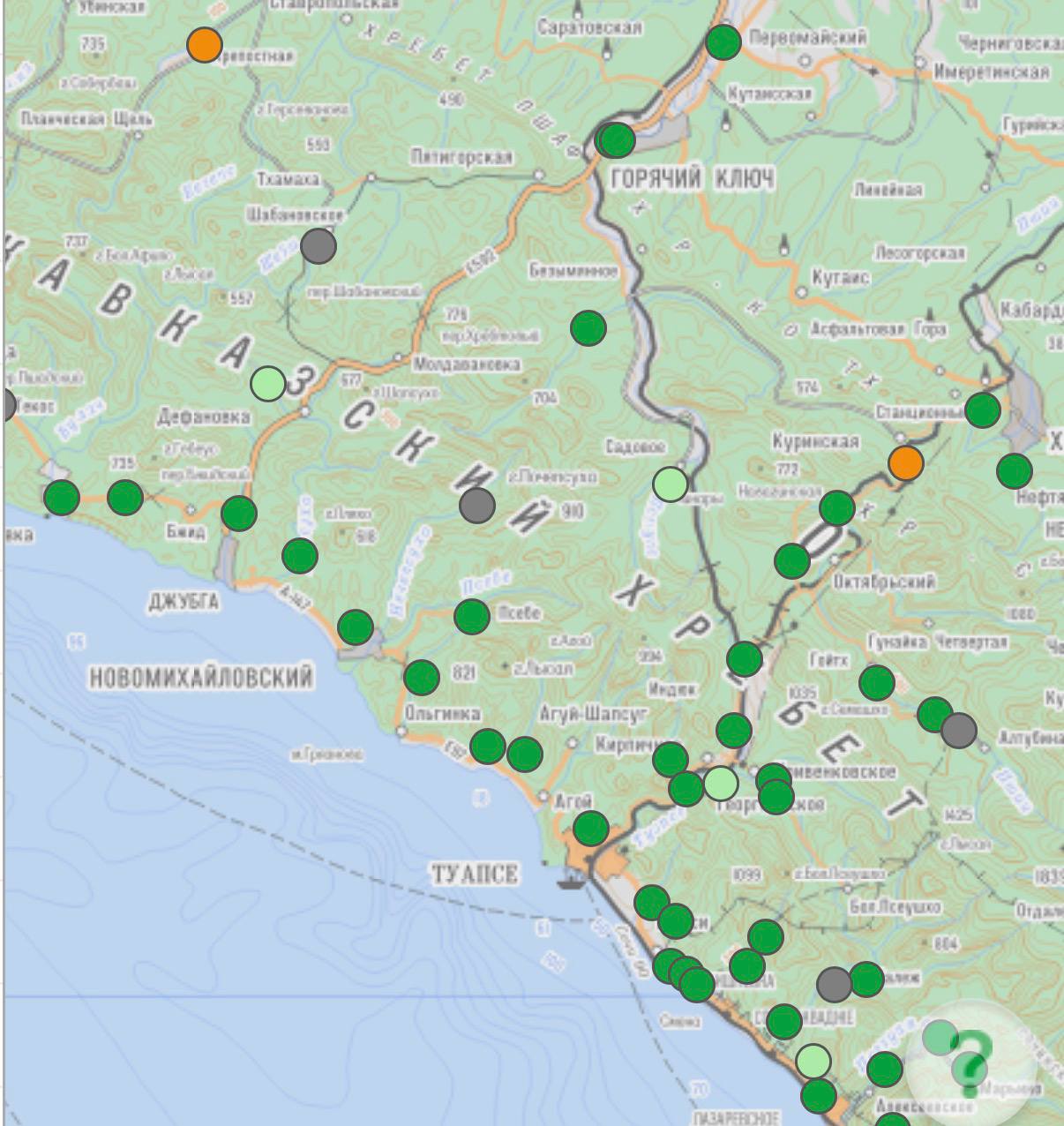Click the green marker left of Октябрьский
This screenshot has width=1064, height=1126.
click(x=792, y=561)
